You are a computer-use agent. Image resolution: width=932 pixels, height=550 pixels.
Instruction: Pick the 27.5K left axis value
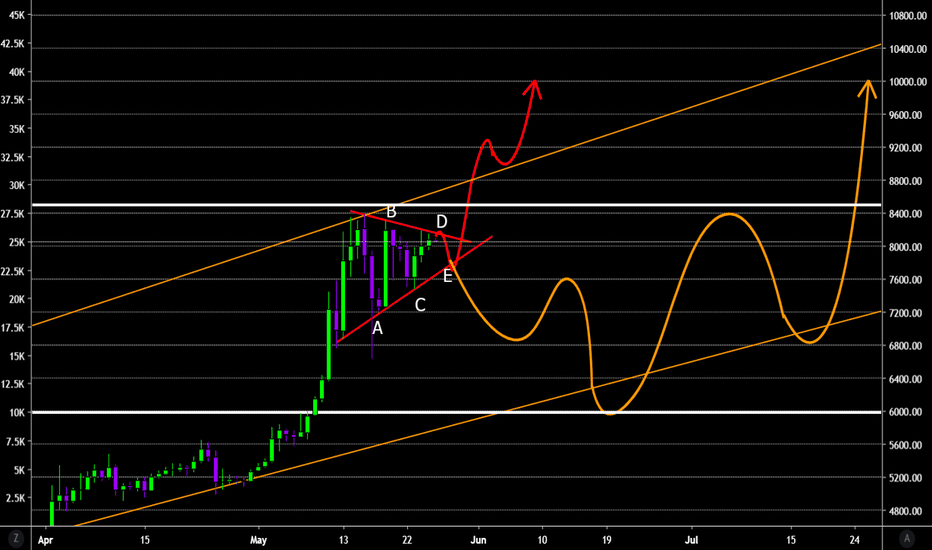(x=13, y=214)
